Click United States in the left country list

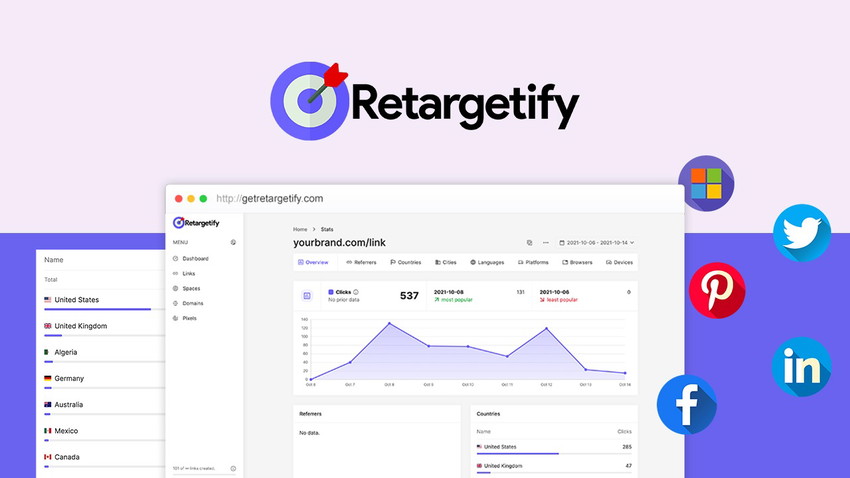point(76,300)
